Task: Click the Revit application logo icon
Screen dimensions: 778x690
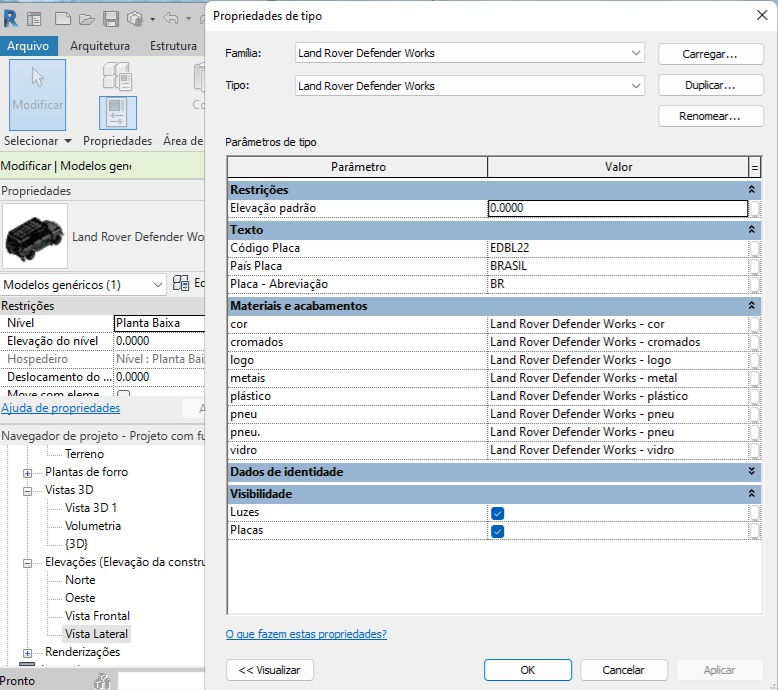Action: (x=10, y=19)
